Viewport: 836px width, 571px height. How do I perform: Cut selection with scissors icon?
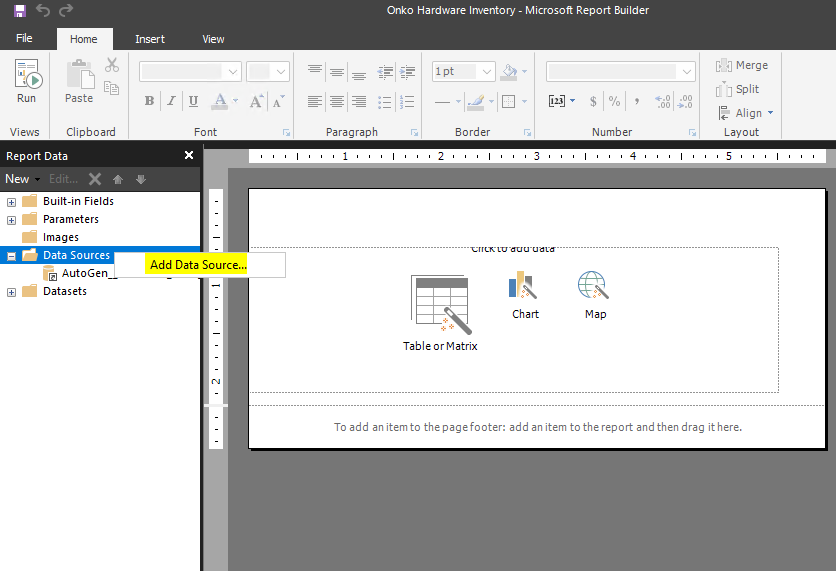click(112, 65)
